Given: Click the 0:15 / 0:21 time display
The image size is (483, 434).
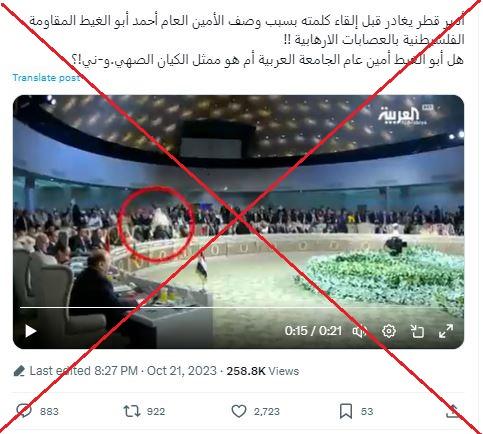Looking at the screenshot, I should point(313,331).
